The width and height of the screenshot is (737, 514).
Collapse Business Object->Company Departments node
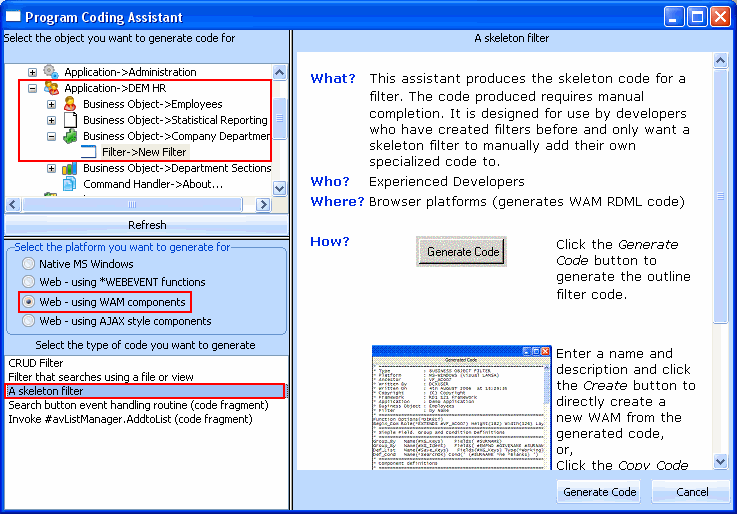click(51, 136)
